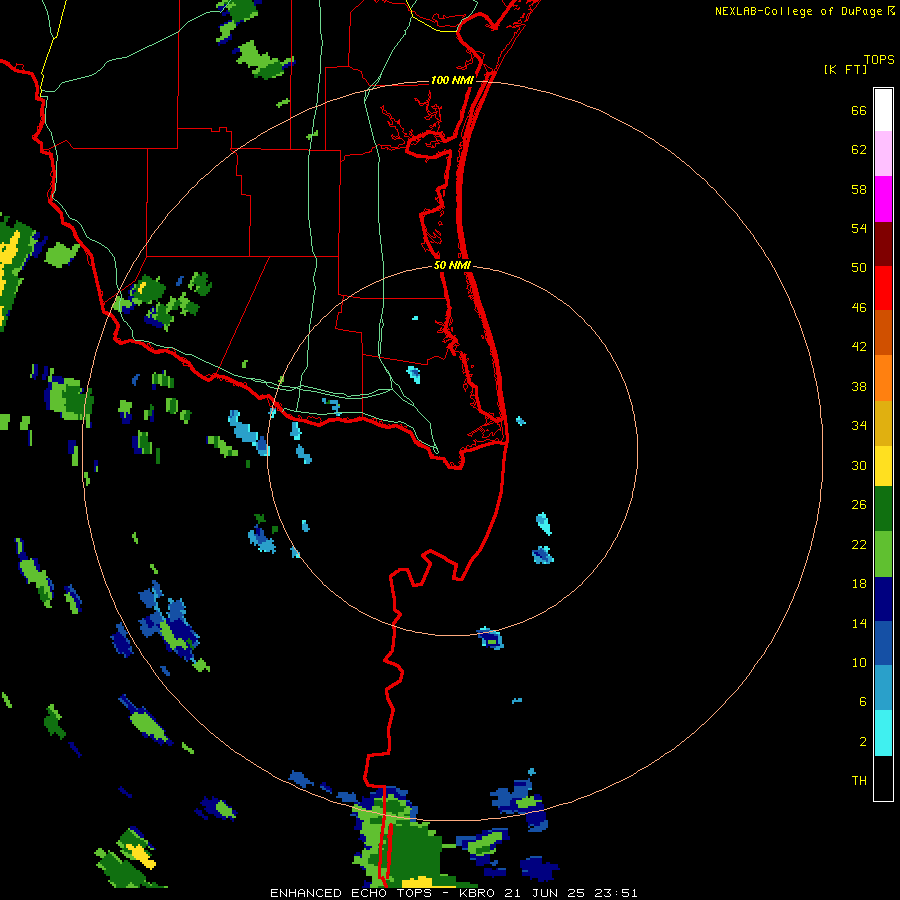
Task: Click the 14 scale label
Action: point(859,623)
